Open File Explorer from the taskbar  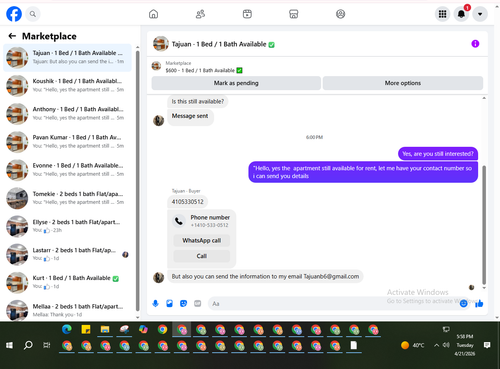[x=105, y=329]
